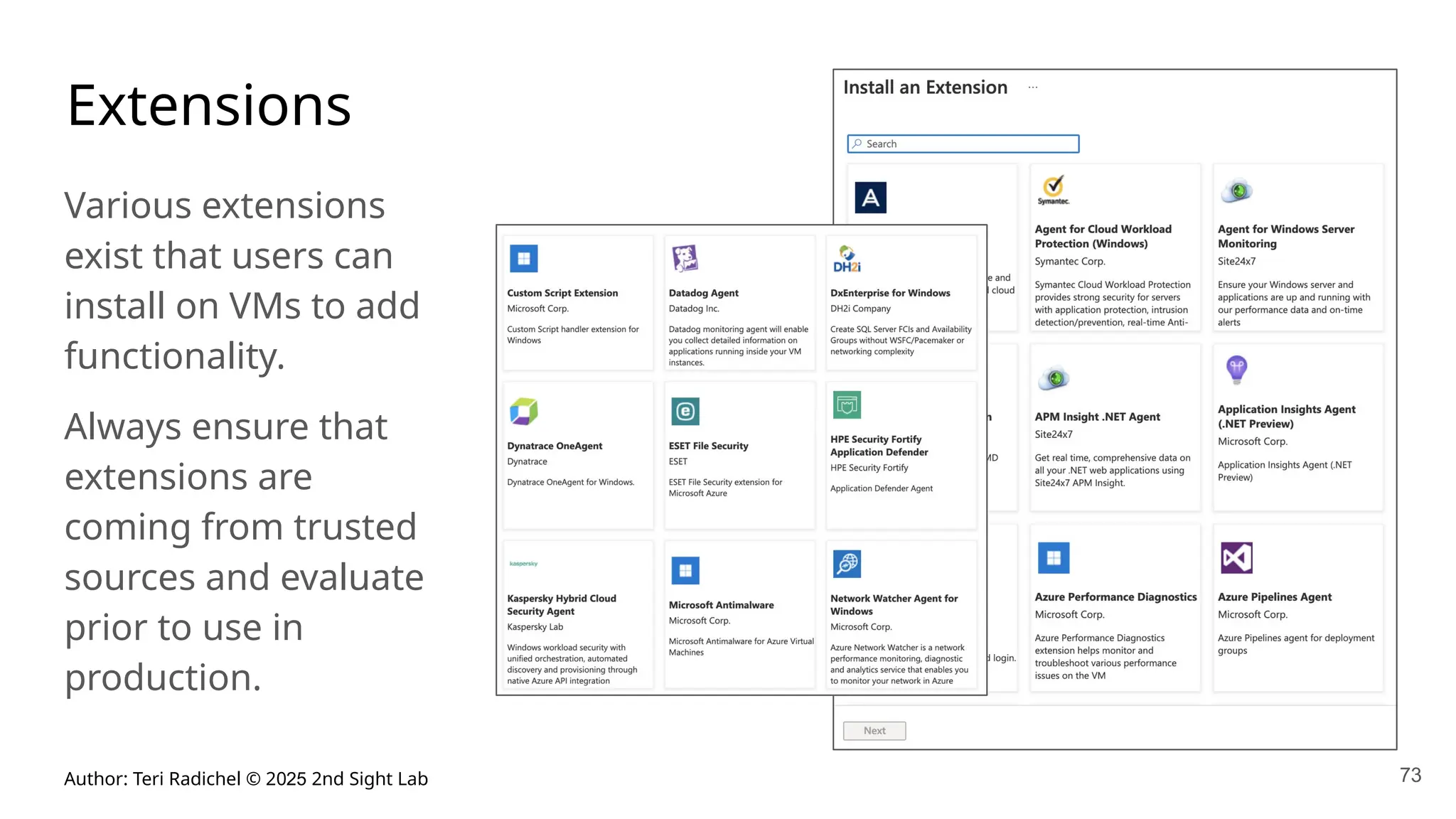Click Agent for Cloud Workload Protection title
The image size is (1456, 819).
(1103, 236)
